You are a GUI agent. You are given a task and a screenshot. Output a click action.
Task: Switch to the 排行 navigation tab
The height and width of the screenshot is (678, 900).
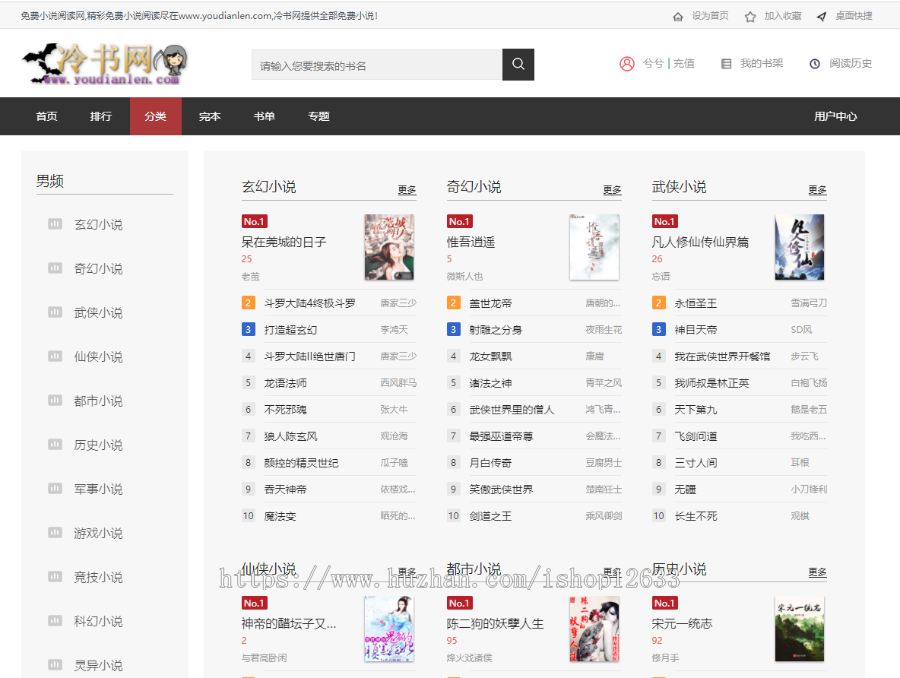tap(101, 116)
